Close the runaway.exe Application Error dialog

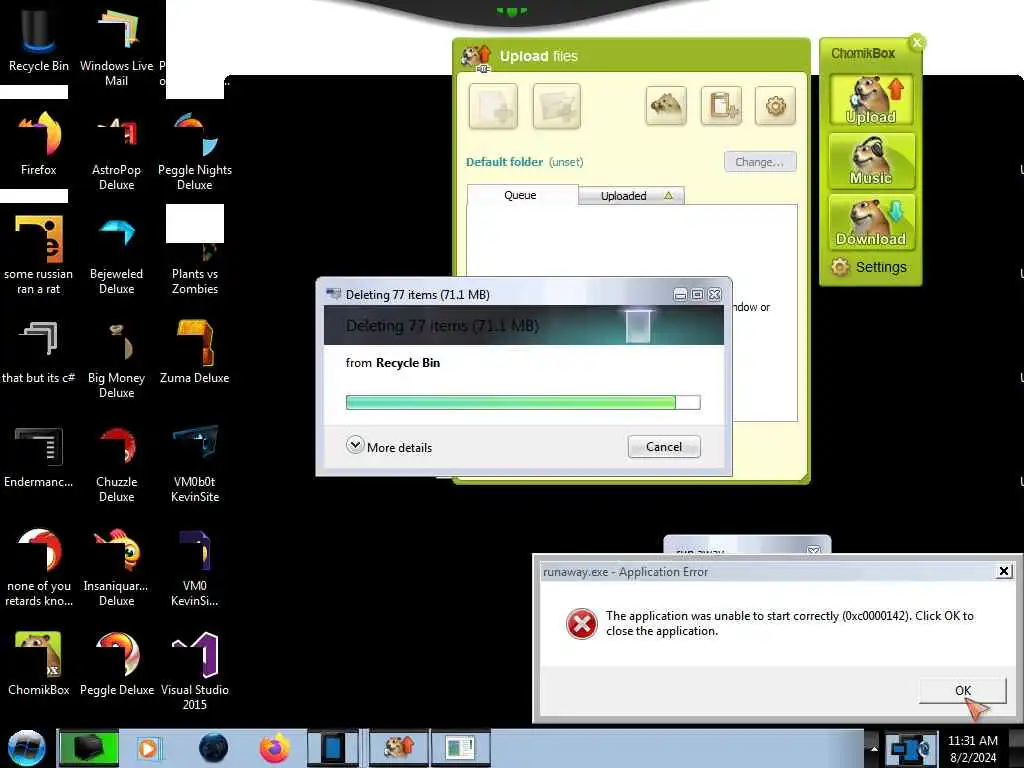click(1004, 571)
